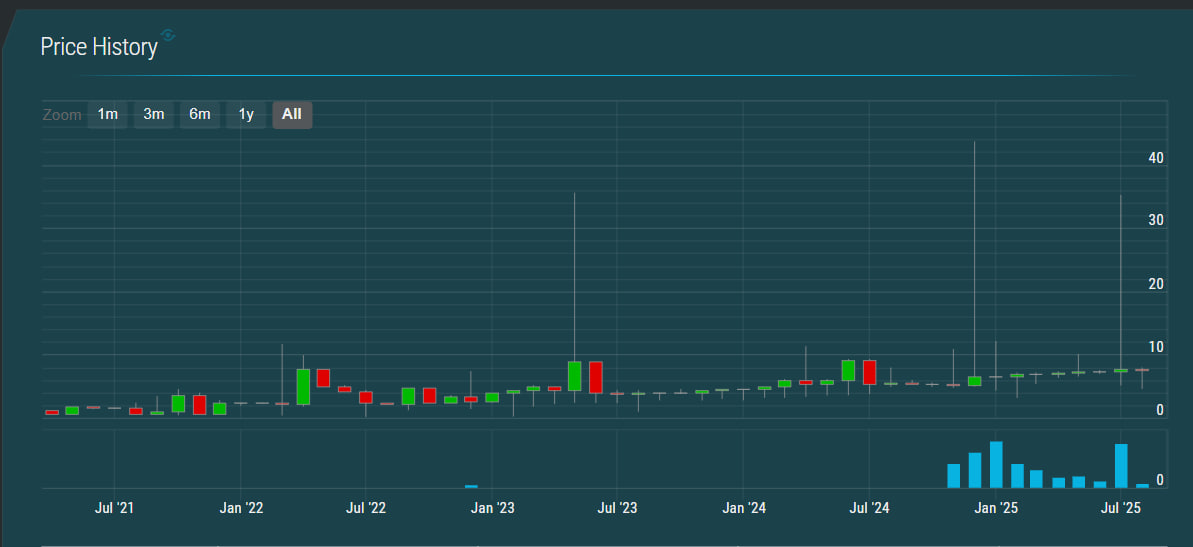Click the large red candle just before Jul '24
This screenshot has width=1193, height=547.
click(870, 372)
